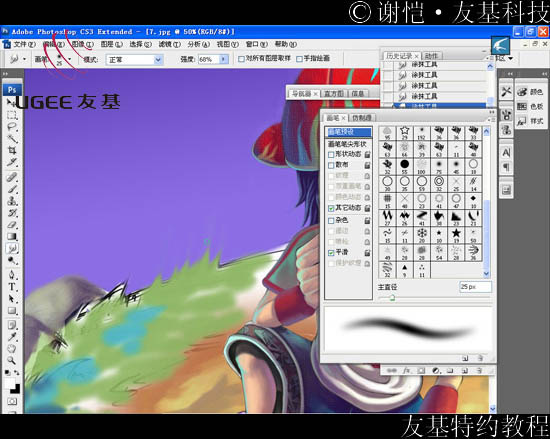Select 画笔笔尖形状 option

(x=347, y=144)
